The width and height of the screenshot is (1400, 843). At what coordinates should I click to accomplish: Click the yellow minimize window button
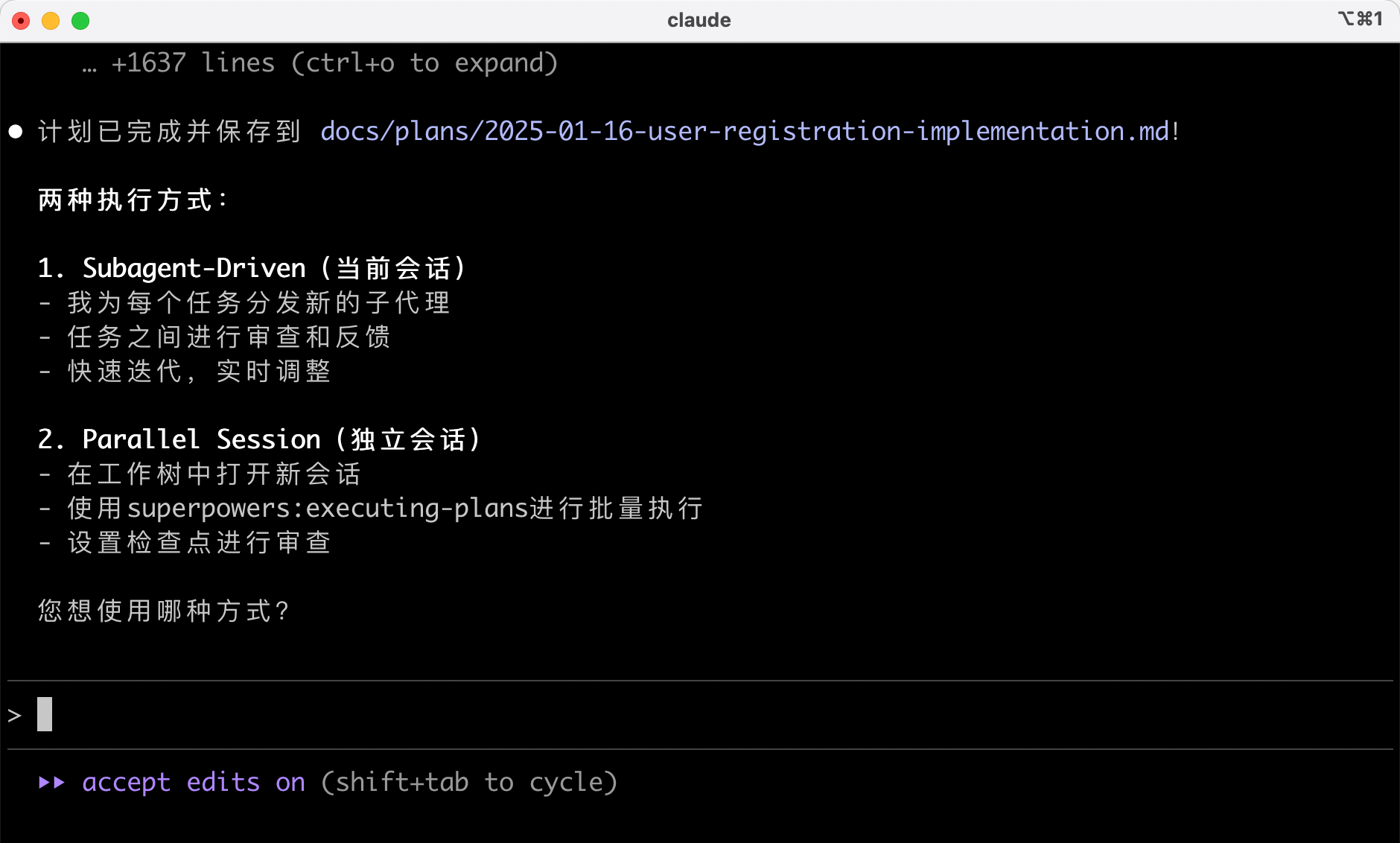[51, 21]
